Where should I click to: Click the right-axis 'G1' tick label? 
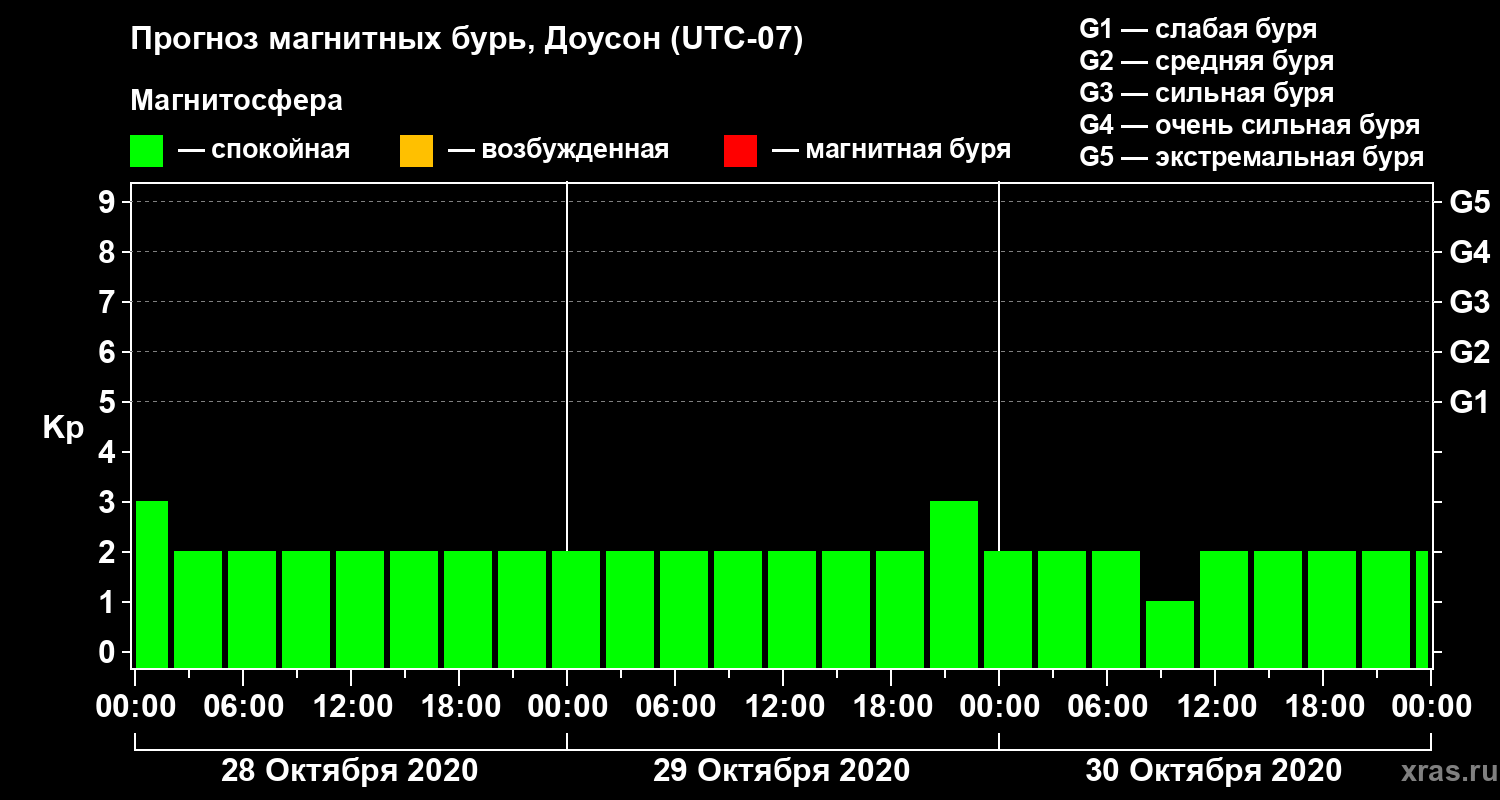(1470, 402)
